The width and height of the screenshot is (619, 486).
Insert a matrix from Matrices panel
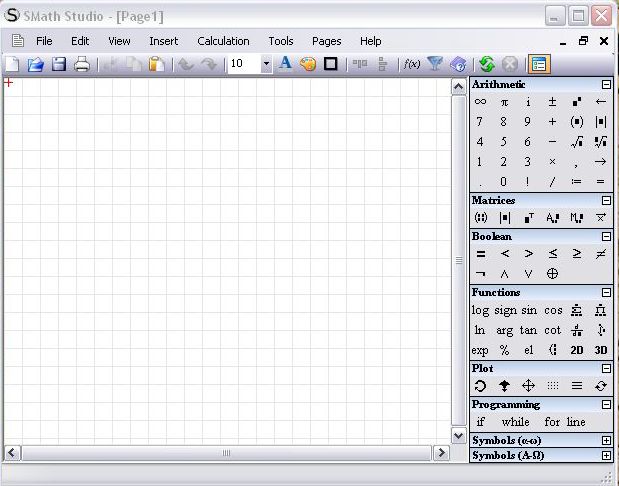coord(480,218)
